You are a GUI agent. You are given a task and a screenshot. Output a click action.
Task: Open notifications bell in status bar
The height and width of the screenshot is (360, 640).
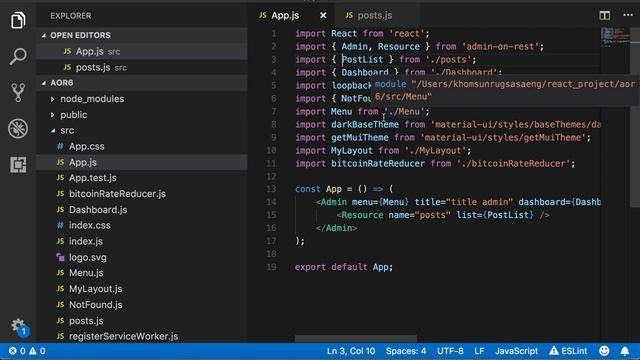[624, 351]
